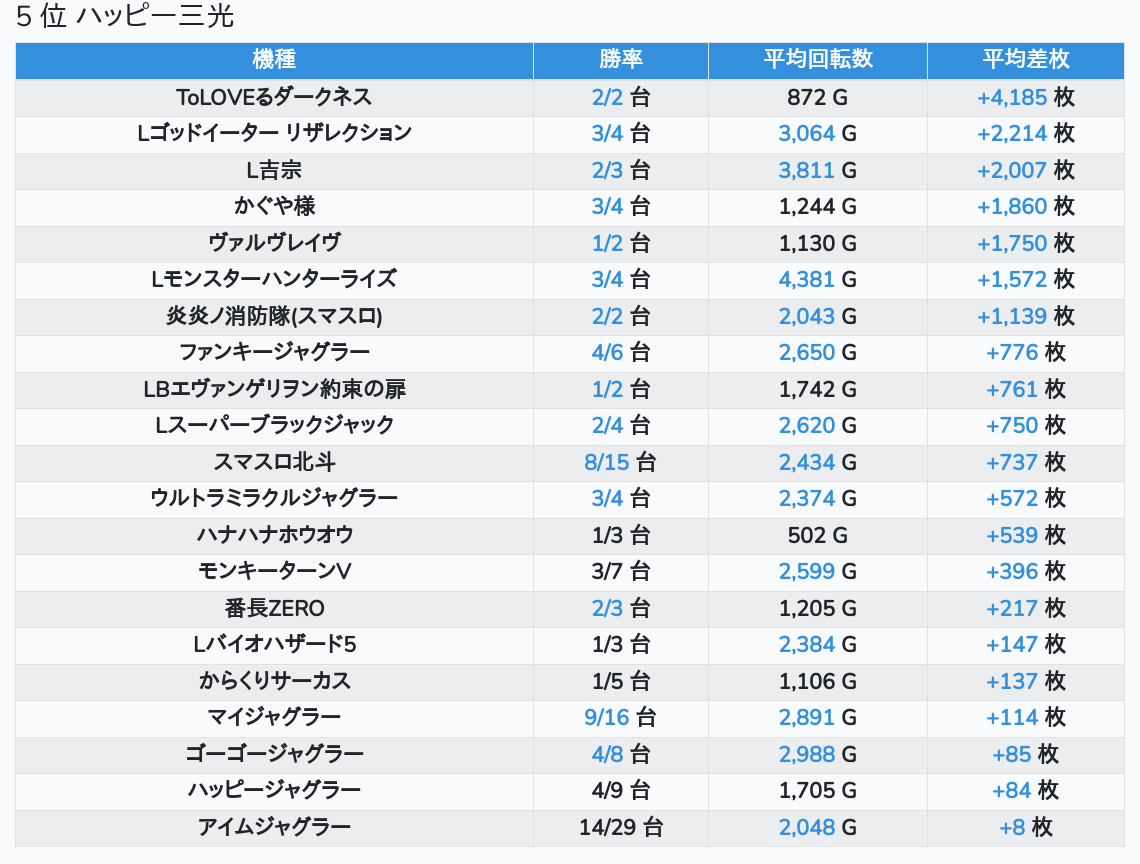Image resolution: width=1140 pixels, height=864 pixels.
Task: Click the +4,185 枚 average difference
Action: (x=1026, y=97)
